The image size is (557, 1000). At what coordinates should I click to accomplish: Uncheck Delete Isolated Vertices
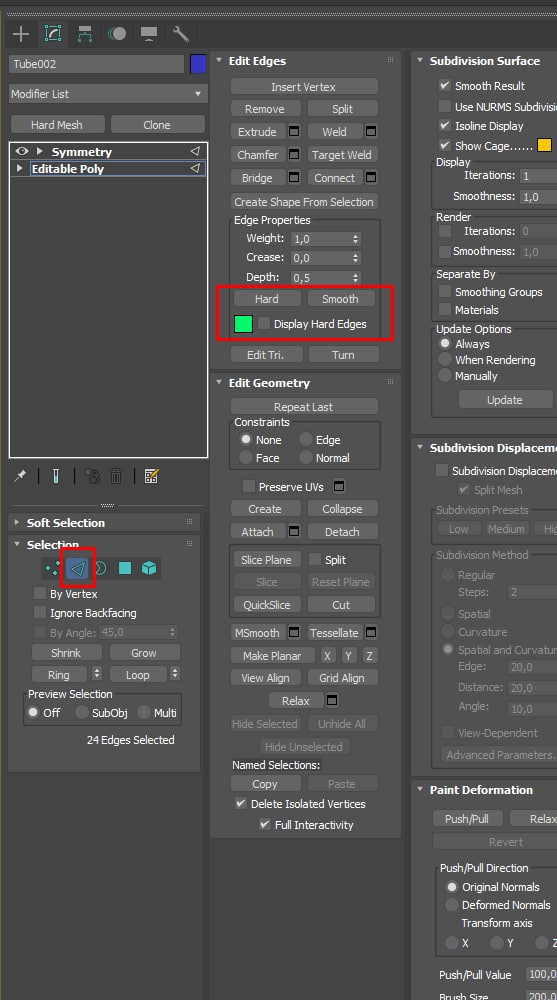[x=241, y=804]
